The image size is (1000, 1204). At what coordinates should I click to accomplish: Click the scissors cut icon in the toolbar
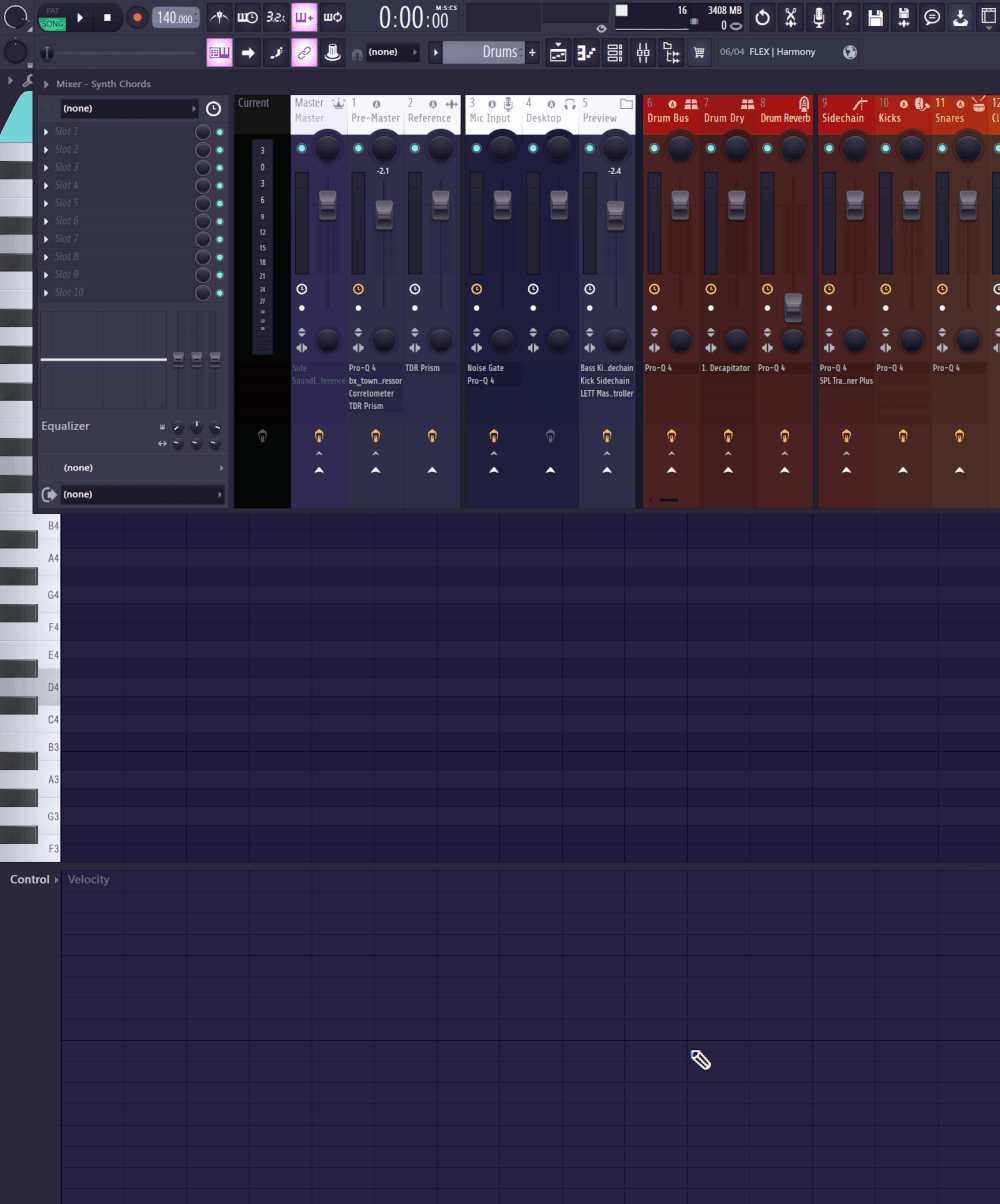coord(790,17)
